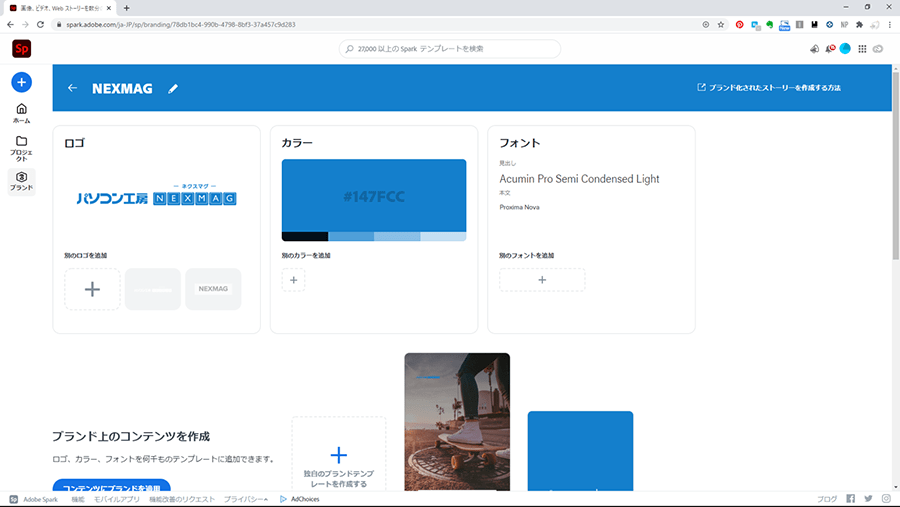Image resolution: width=900 pixels, height=507 pixels.
Task: Select the white logo variant thumbnail
Action: (x=153, y=289)
